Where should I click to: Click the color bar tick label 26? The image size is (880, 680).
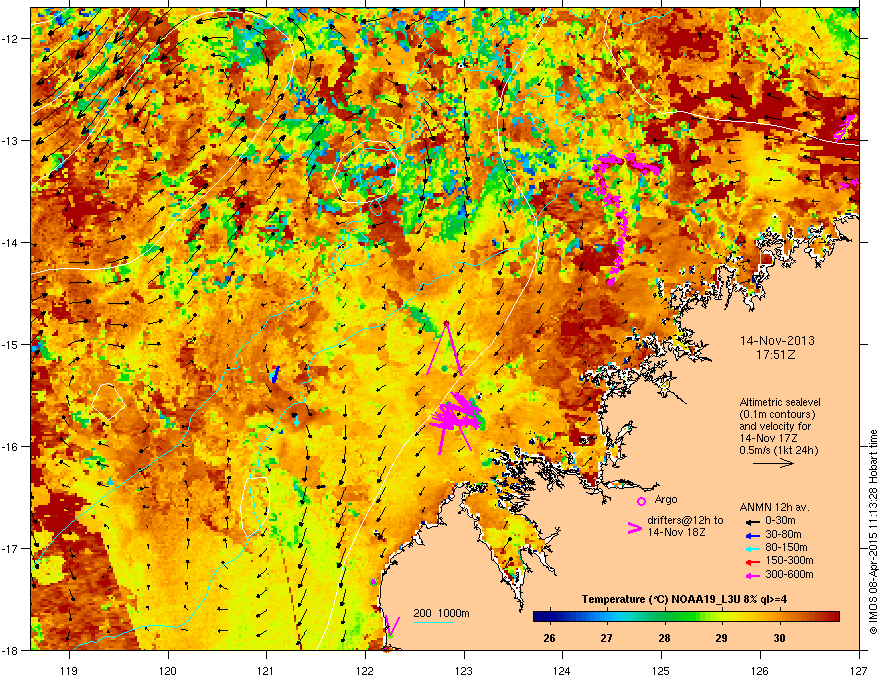tap(549, 638)
